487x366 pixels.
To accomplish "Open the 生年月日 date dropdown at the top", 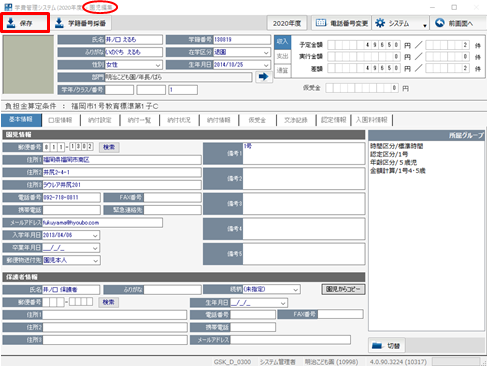I will (266, 65).
